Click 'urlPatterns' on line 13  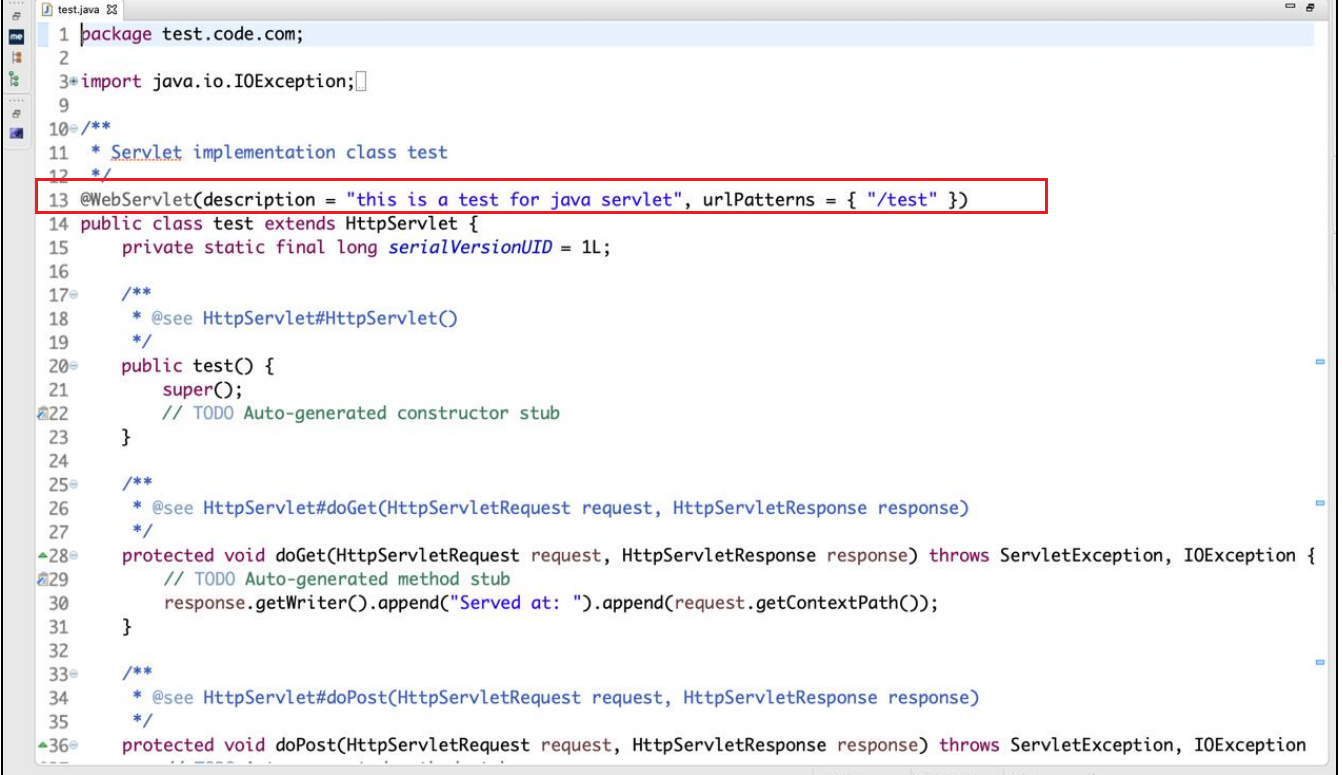pyautogui.click(x=759, y=200)
